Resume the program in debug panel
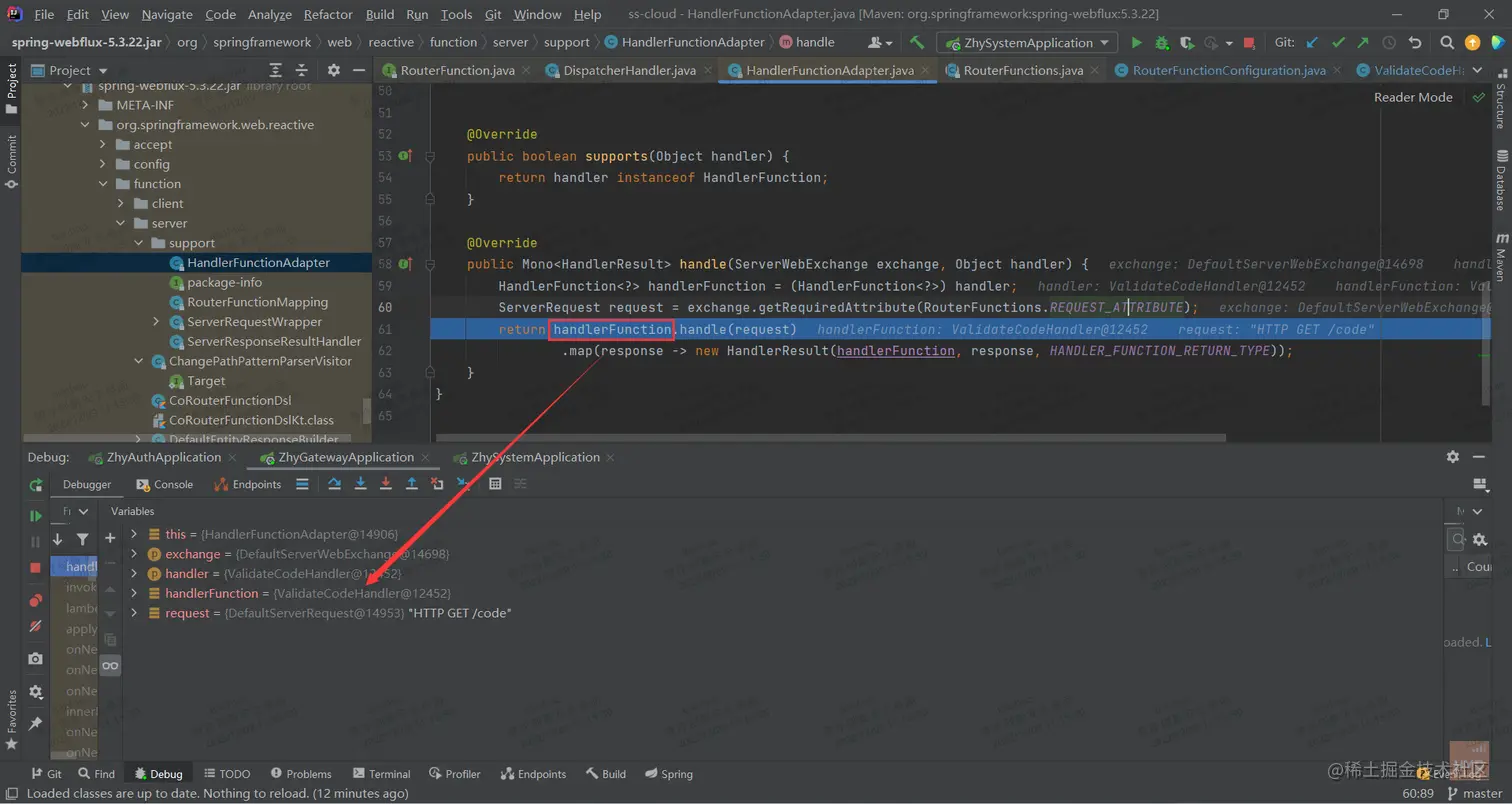Screen dimensions: 1512x804 tap(36, 516)
